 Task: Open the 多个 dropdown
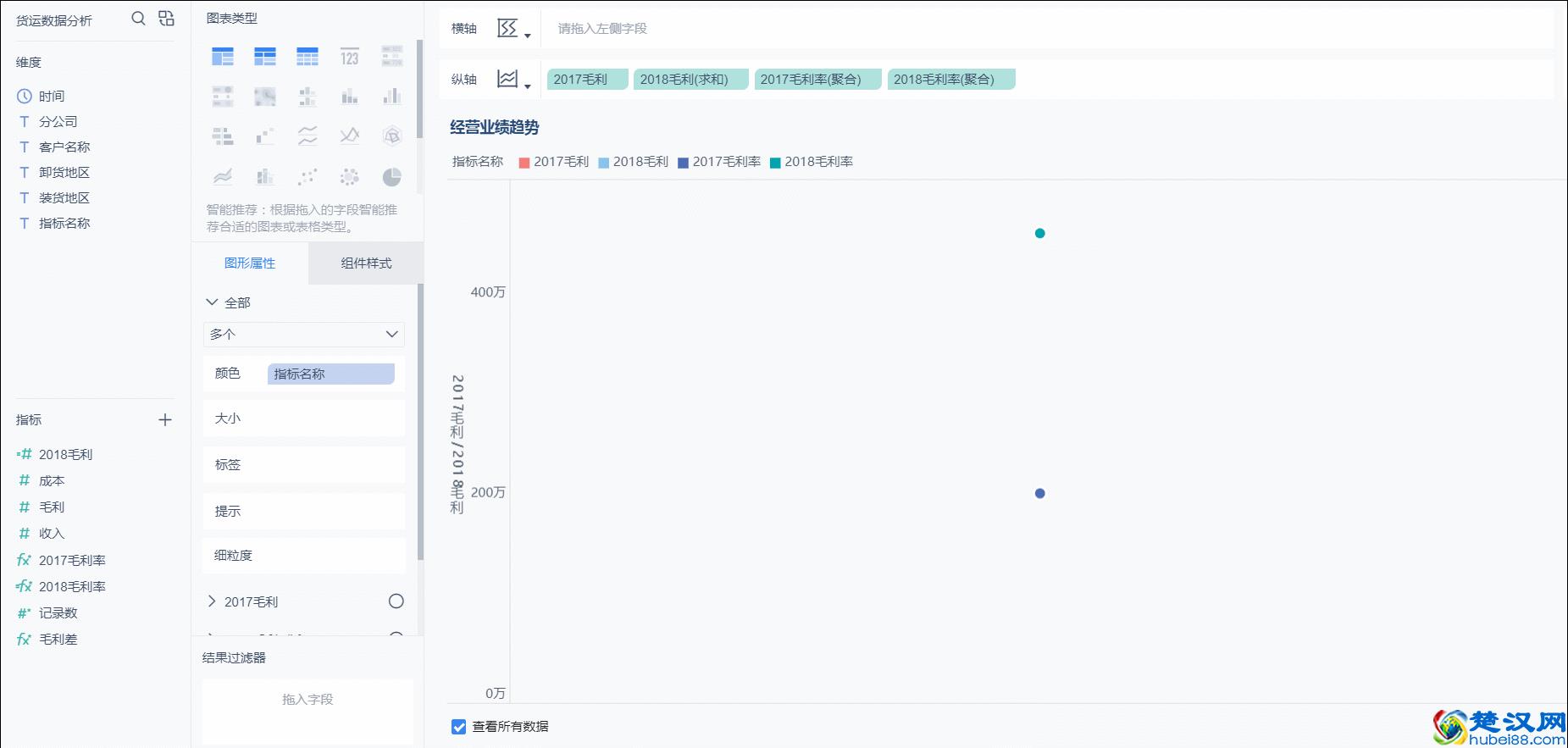(x=303, y=334)
